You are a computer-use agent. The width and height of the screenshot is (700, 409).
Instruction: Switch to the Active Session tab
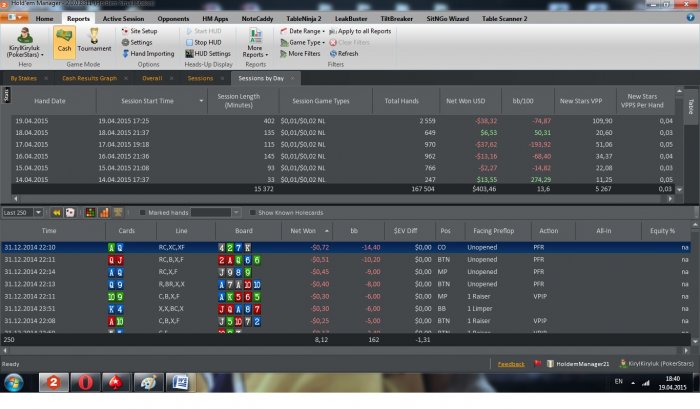point(123,18)
